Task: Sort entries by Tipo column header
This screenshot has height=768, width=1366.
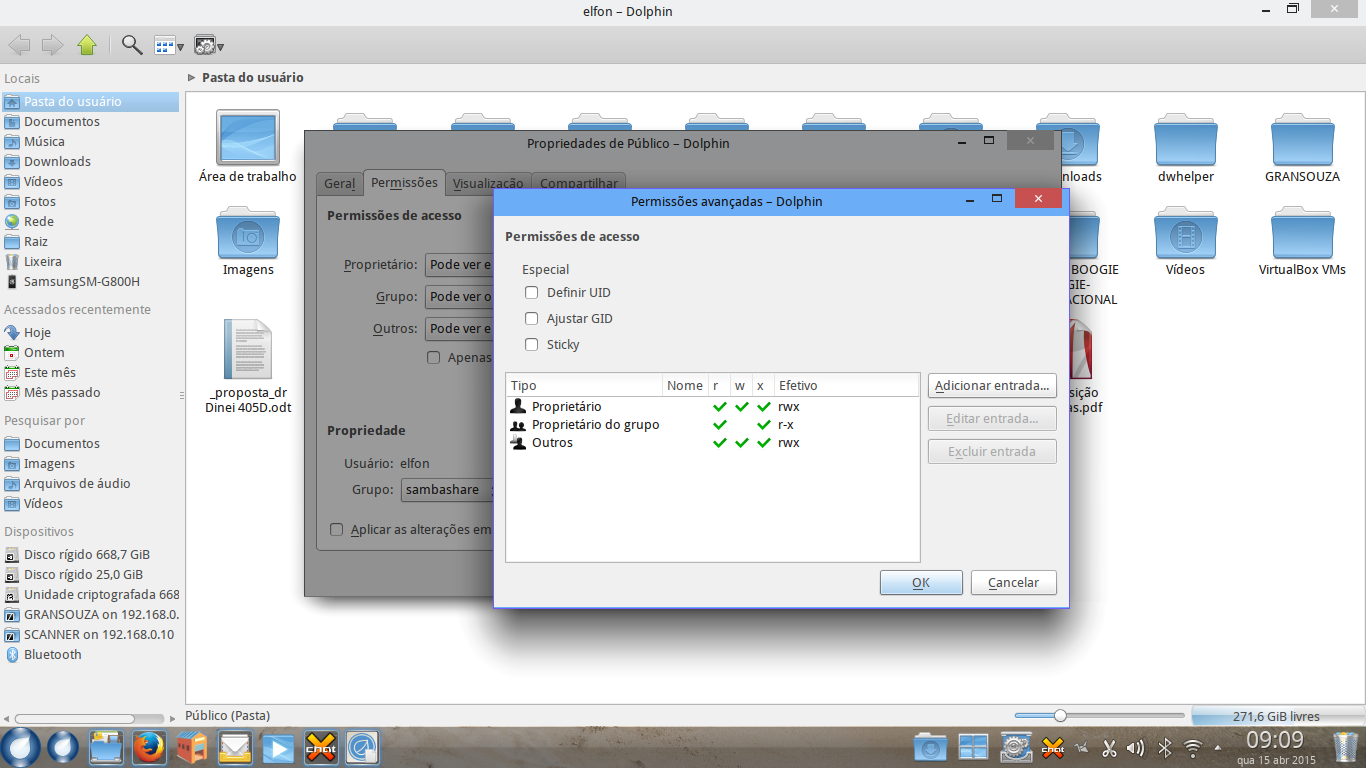Action: click(x=584, y=386)
